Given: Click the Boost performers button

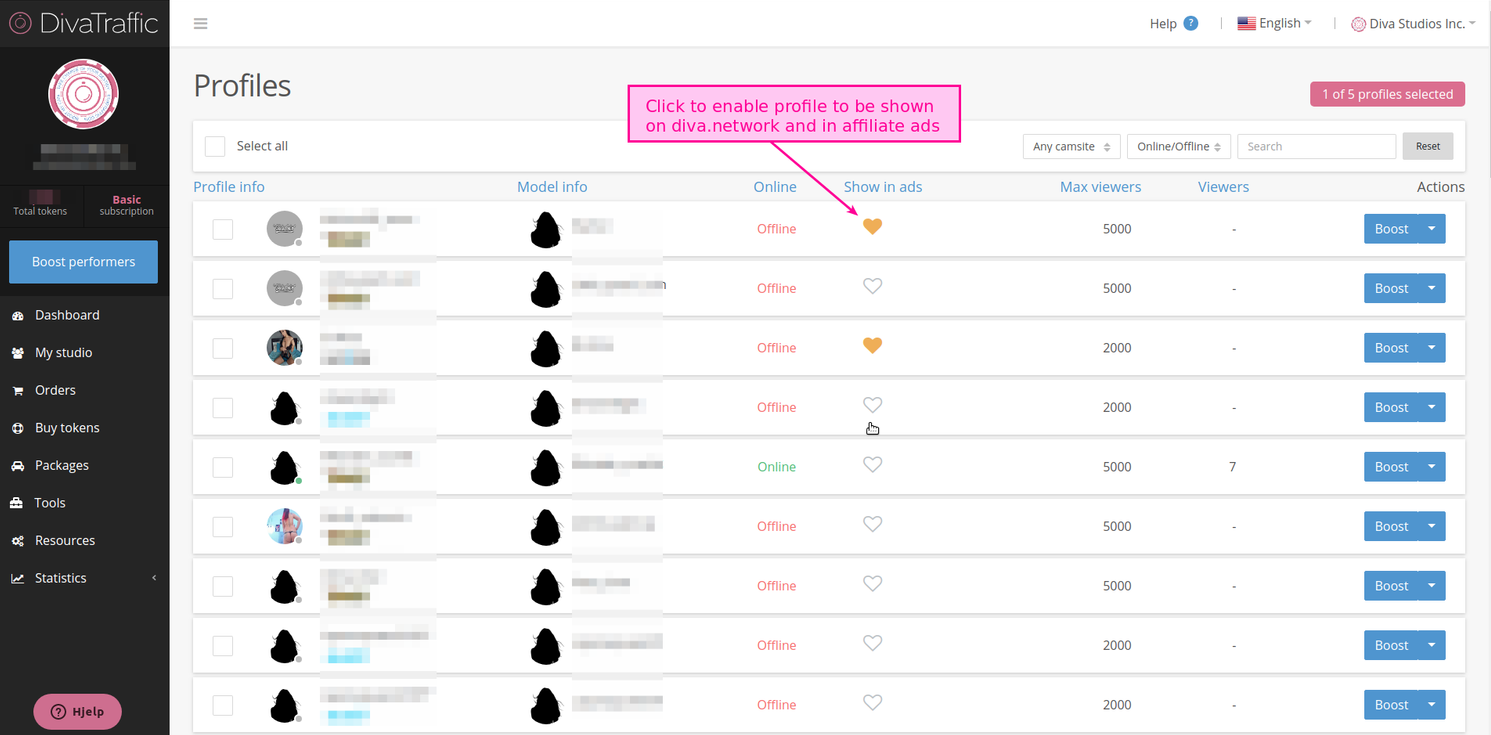Looking at the screenshot, I should (x=83, y=262).
